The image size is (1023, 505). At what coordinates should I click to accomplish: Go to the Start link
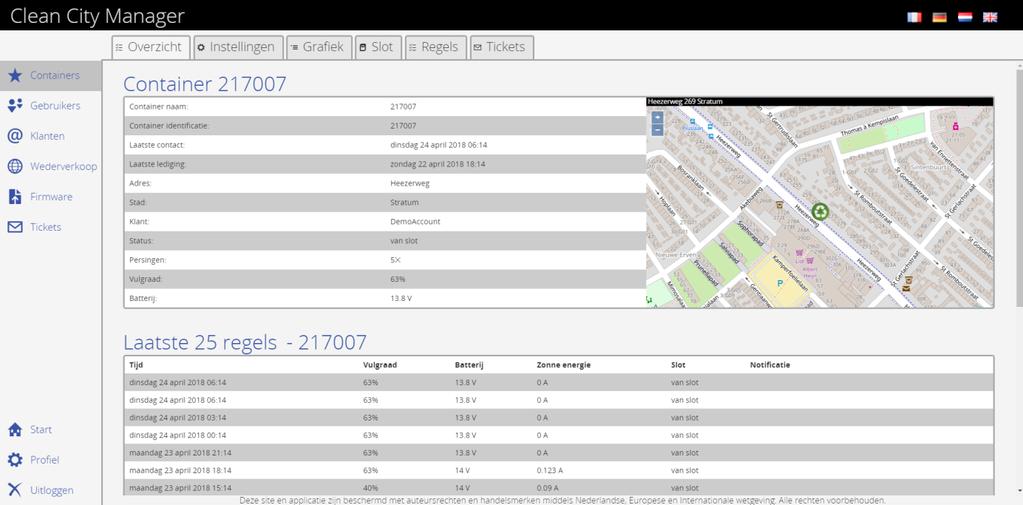coord(40,429)
